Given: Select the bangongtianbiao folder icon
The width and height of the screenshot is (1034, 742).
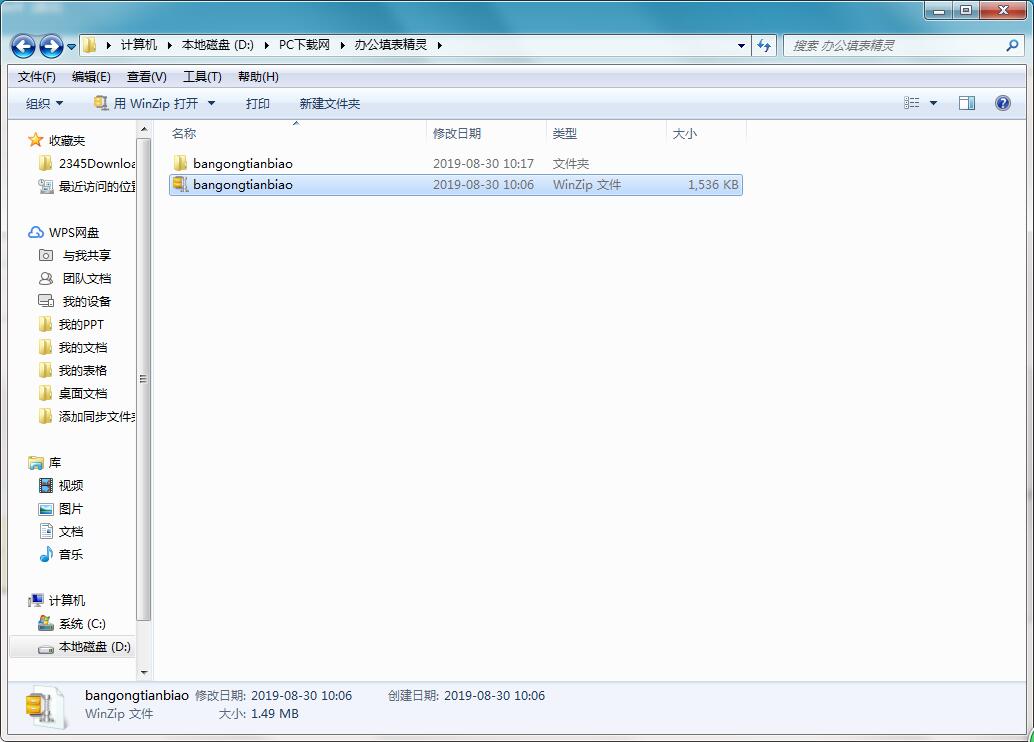Looking at the screenshot, I should click(x=180, y=163).
